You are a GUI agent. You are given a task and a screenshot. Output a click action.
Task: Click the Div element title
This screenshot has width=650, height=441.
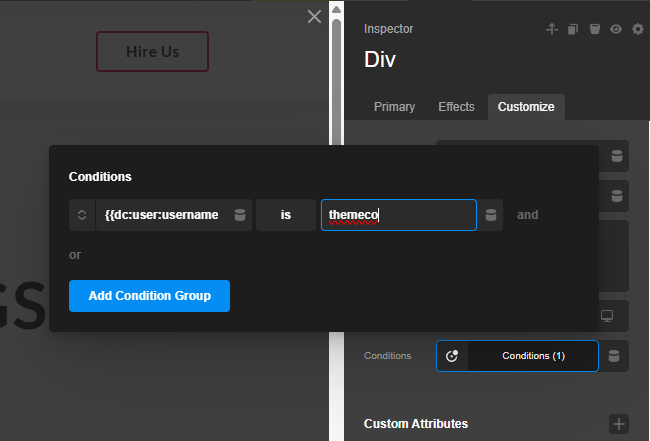pyautogui.click(x=380, y=59)
